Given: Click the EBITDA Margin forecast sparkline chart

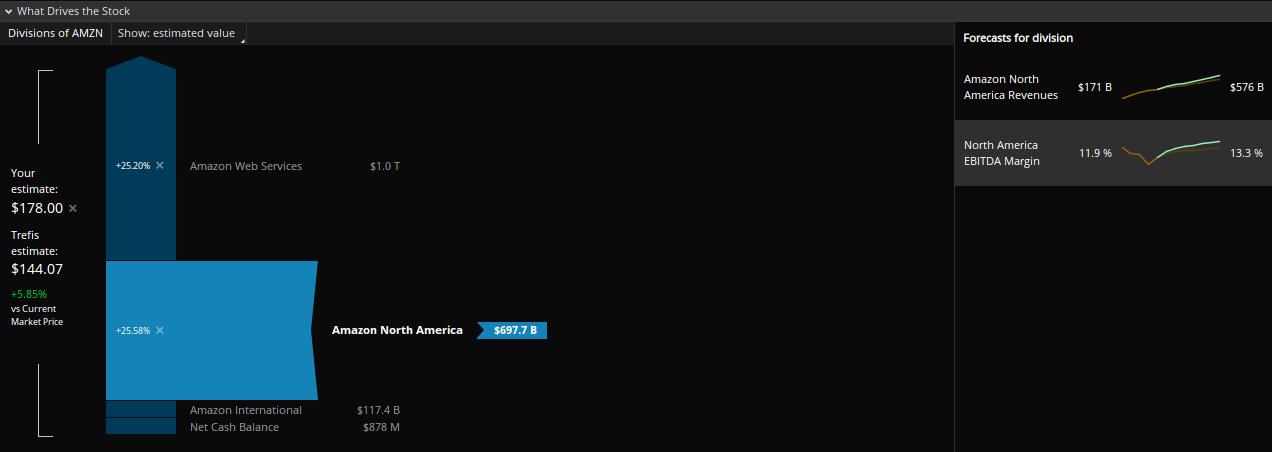Looking at the screenshot, I should click(1171, 153).
